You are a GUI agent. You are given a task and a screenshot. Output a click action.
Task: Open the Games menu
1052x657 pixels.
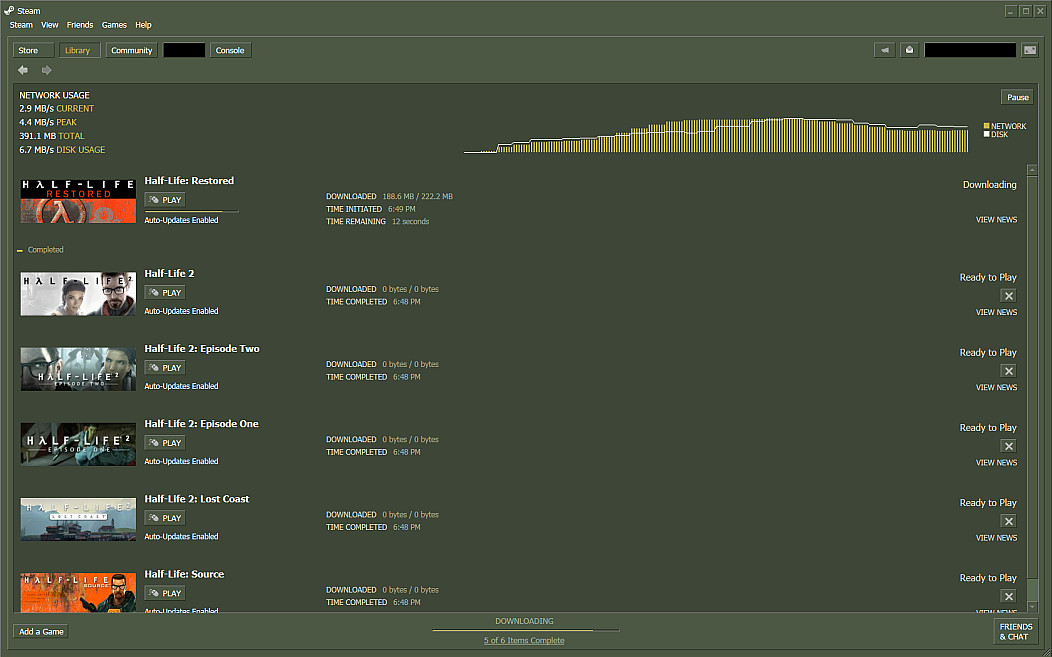[114, 25]
